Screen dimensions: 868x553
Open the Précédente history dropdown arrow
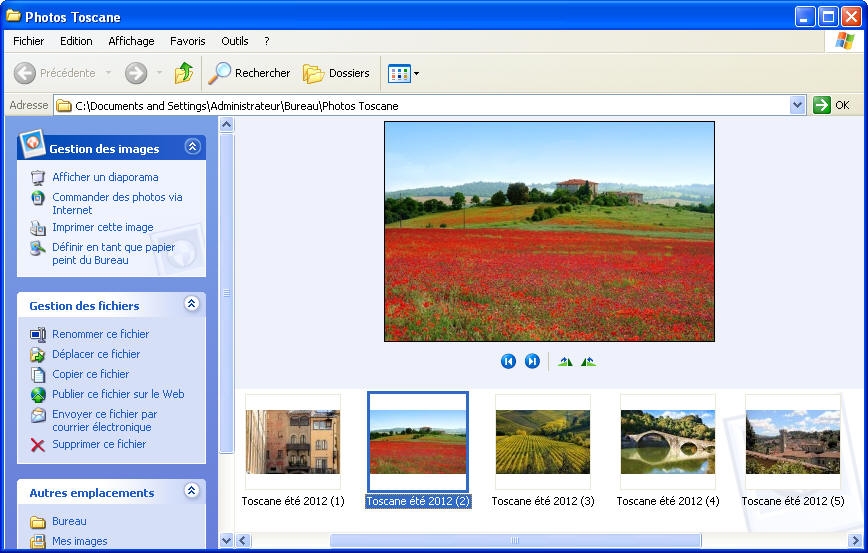click(108, 73)
